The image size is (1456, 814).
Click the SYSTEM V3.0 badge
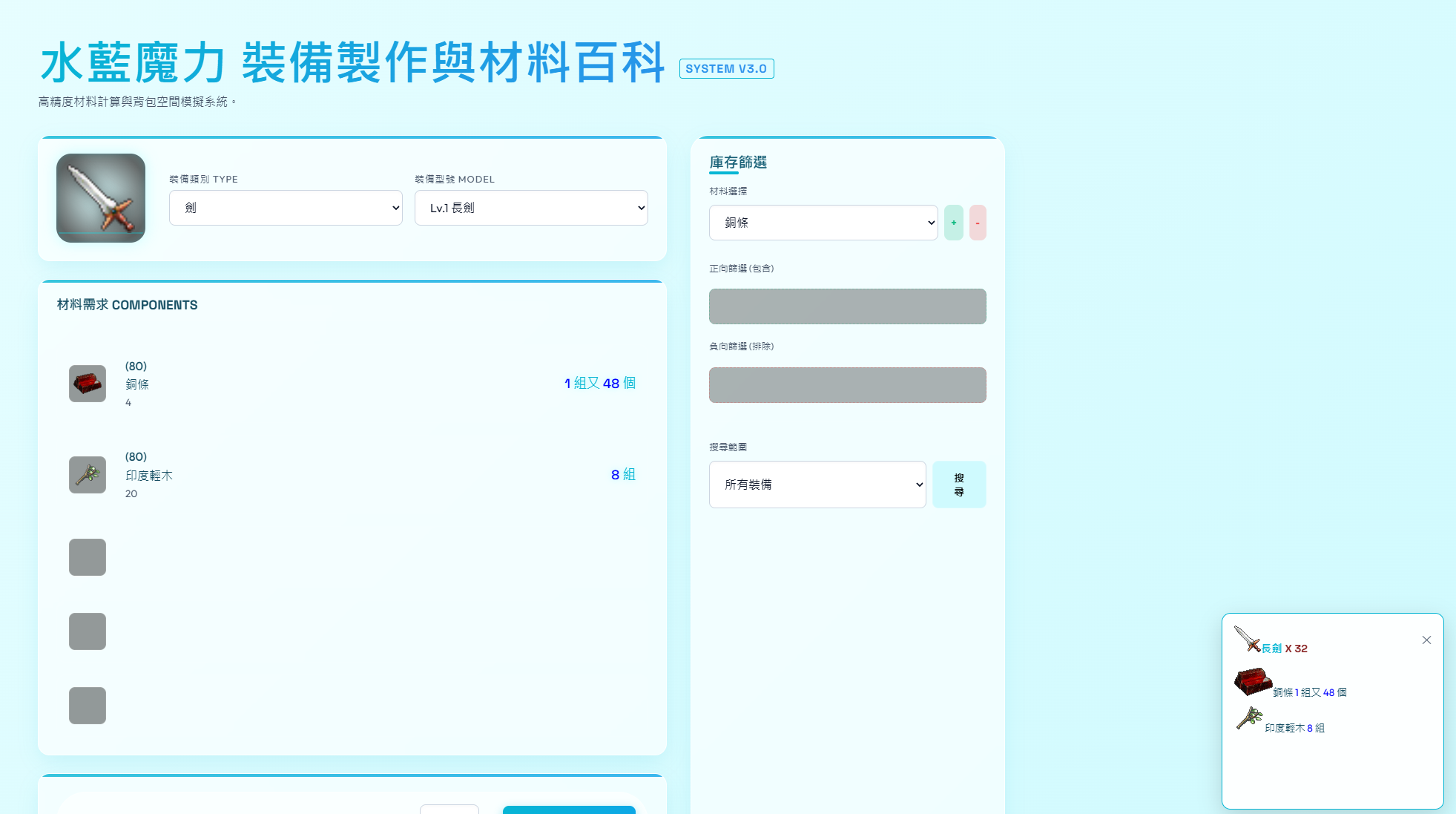(x=726, y=68)
